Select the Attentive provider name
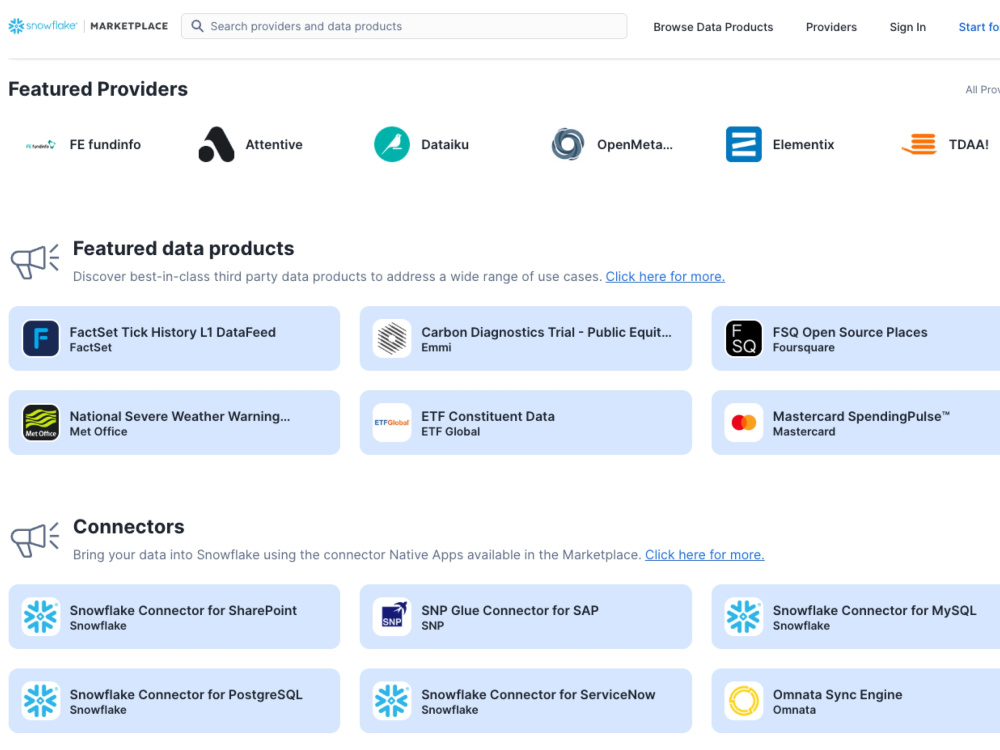Screen dimensions: 1000x750 click(274, 145)
